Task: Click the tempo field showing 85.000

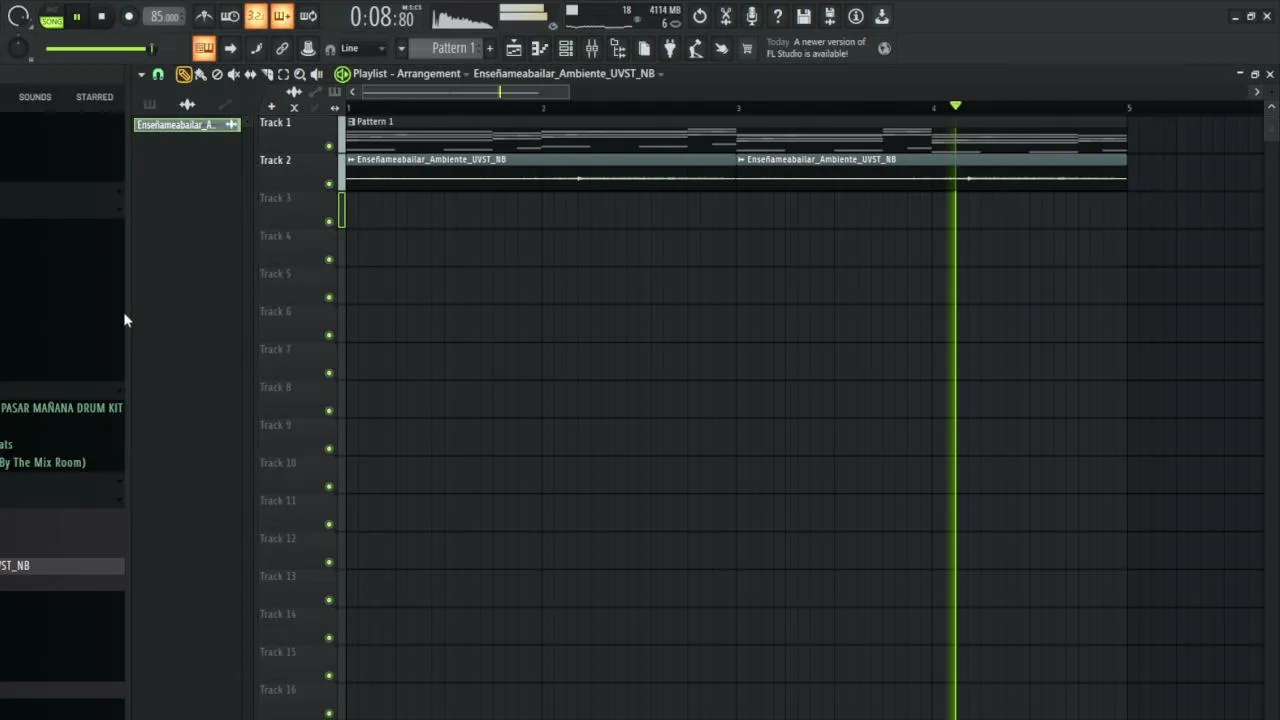Action: pos(164,16)
